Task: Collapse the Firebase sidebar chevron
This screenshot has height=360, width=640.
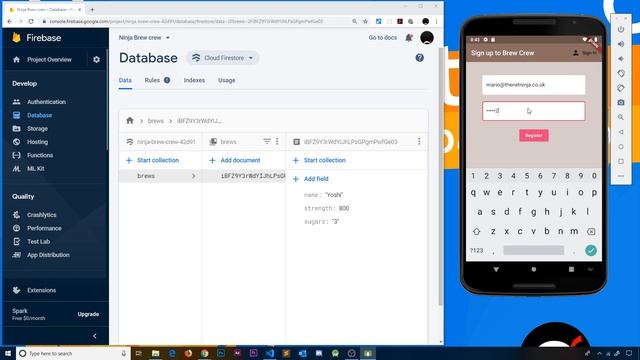Action: [95, 336]
